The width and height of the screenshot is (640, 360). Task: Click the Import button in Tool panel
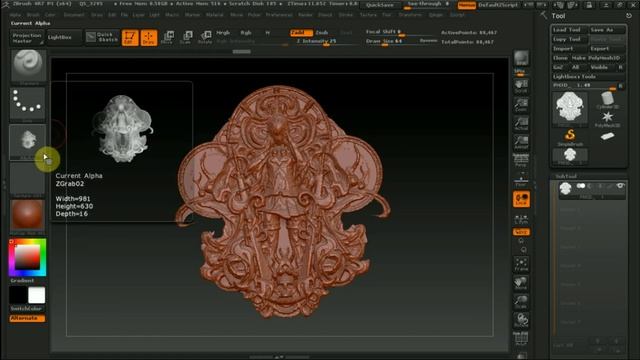(x=569, y=49)
